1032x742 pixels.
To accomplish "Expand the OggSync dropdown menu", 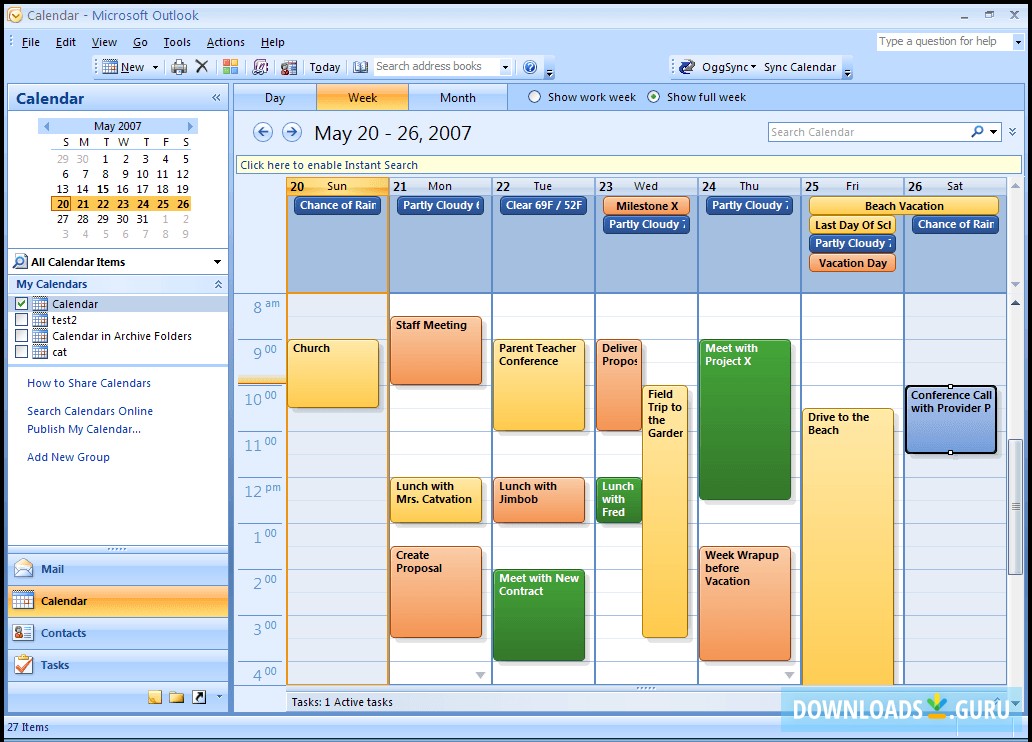I will [x=754, y=67].
